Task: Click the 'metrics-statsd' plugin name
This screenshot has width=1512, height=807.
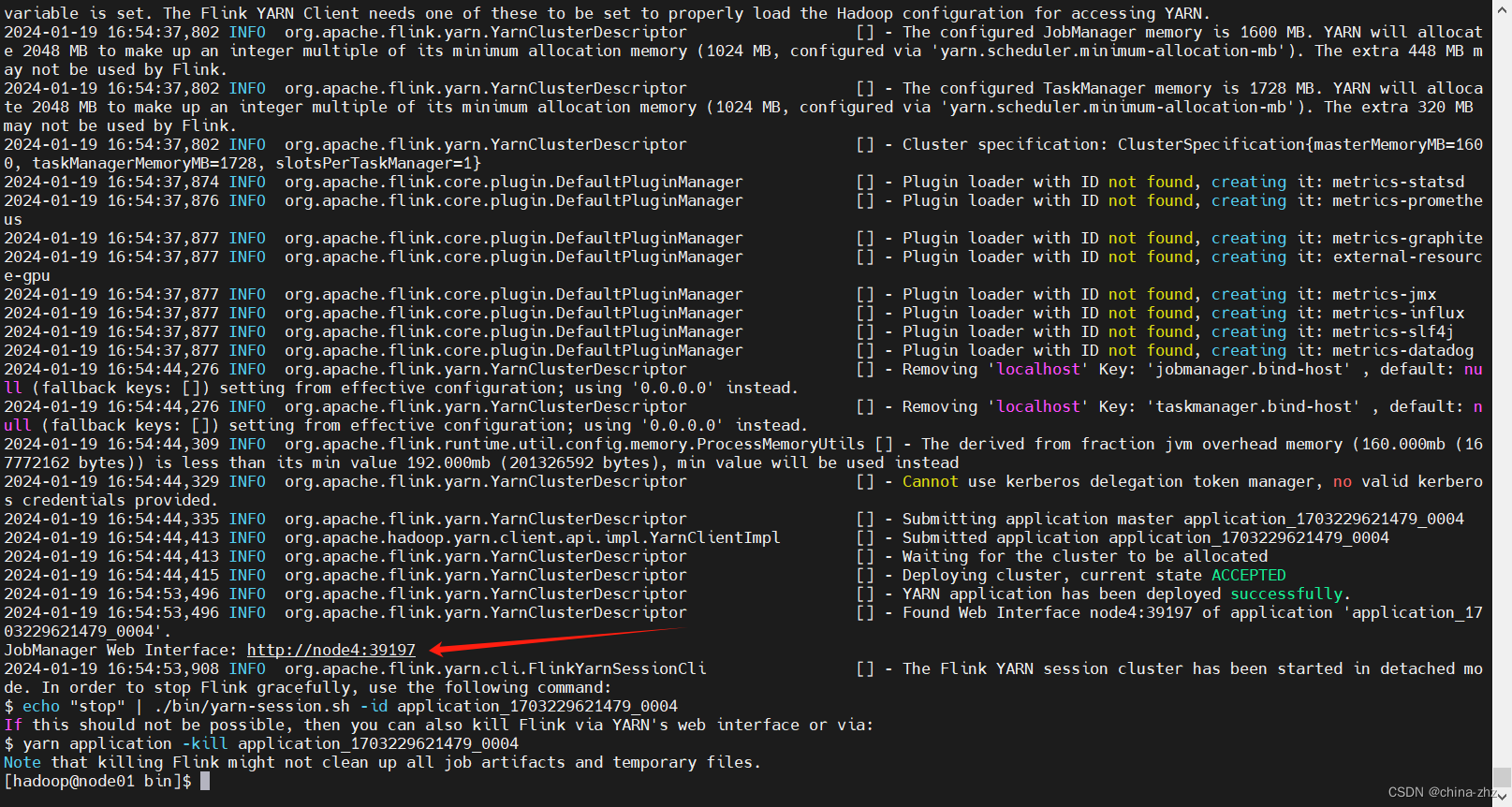Action: coord(1399,182)
